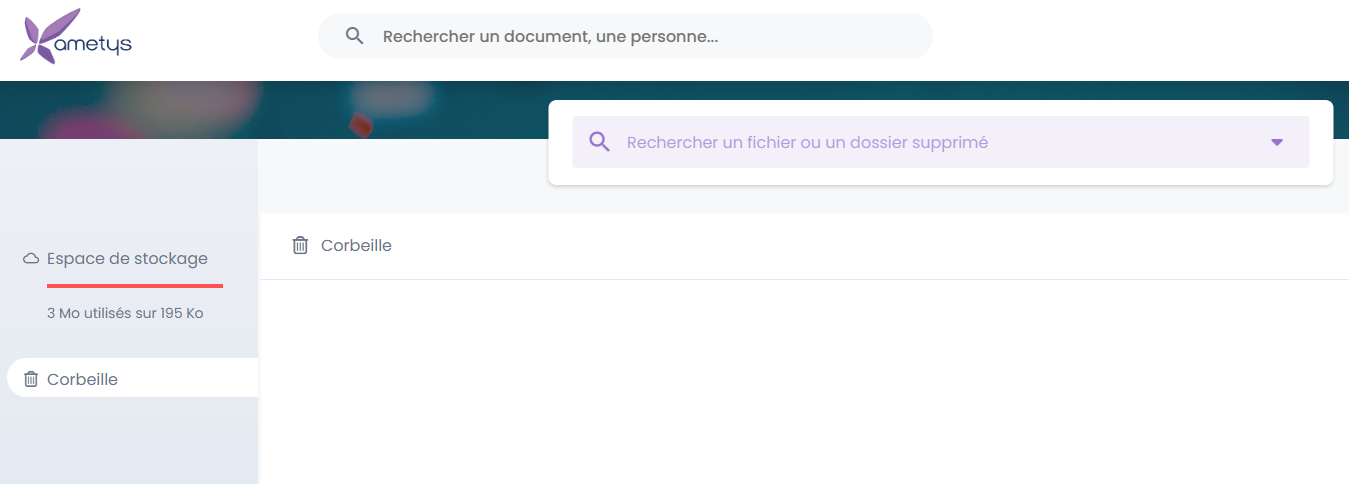Viewport: 1349px width, 484px height.
Task: Focus the 'Rechercher un fichier ou un dossier supprimé' field
Action: (x=900, y=142)
